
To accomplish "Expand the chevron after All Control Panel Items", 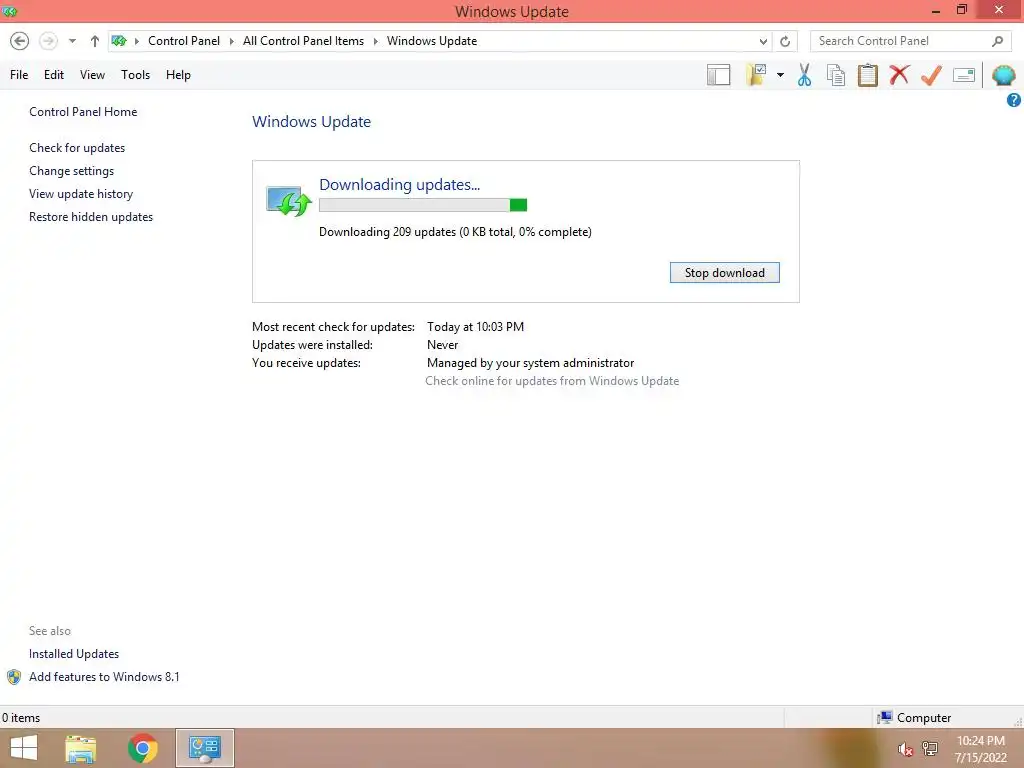I will pos(376,41).
